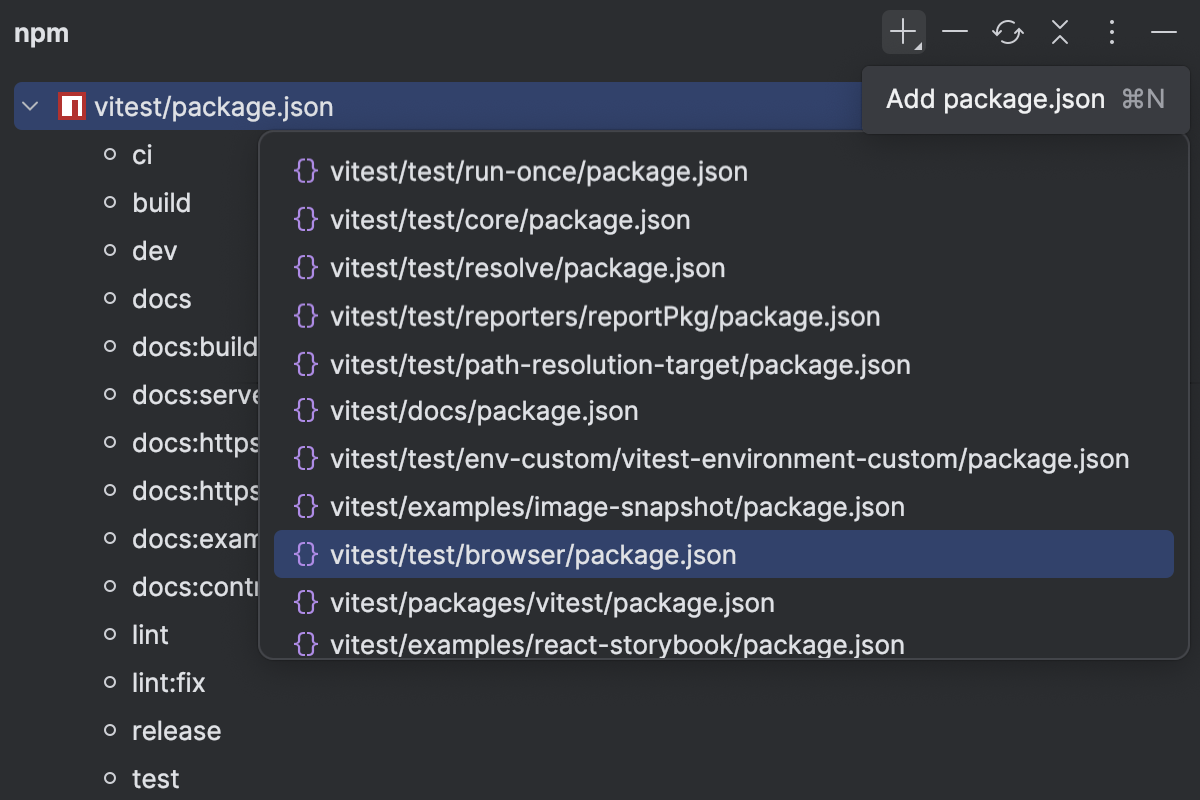Hide the npm tool window with the minimize icon
1200x800 pixels.
[x=1164, y=32]
